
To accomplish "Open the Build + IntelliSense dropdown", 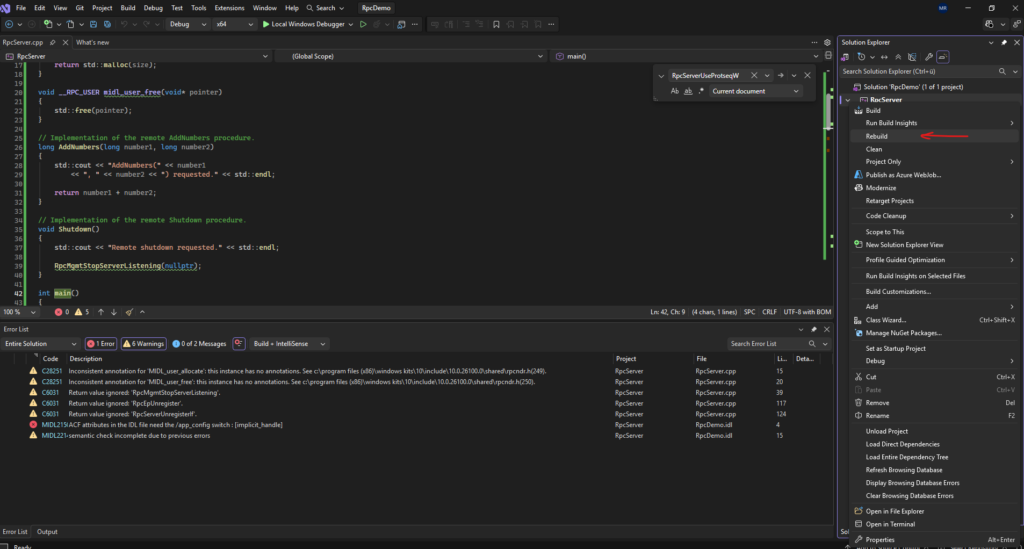I will click(289, 343).
